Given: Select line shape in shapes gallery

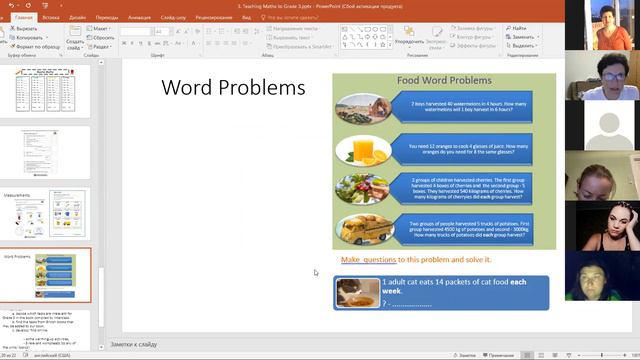Looking at the screenshot, I should pyautogui.click(x=352, y=29).
